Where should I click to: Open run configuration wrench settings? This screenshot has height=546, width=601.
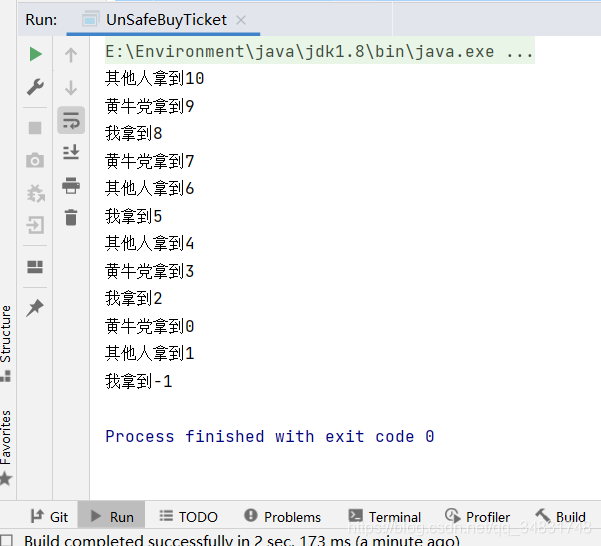coord(35,87)
